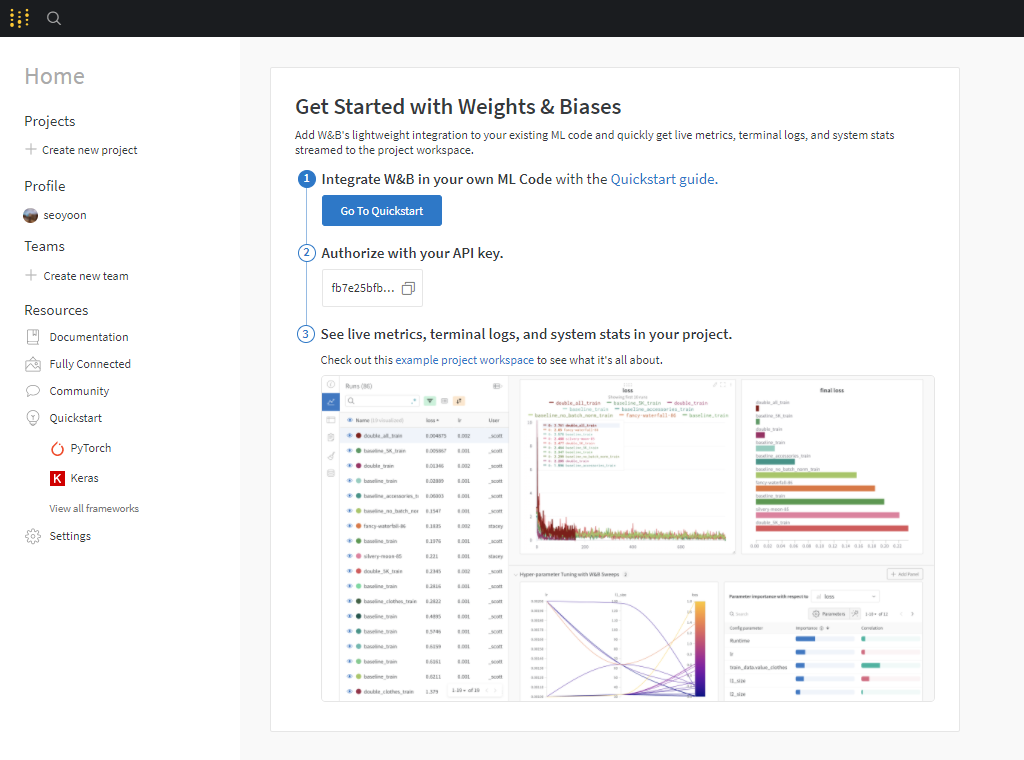Image resolution: width=1024 pixels, height=760 pixels.
Task: Open seoyoon profile
Action: (x=65, y=215)
